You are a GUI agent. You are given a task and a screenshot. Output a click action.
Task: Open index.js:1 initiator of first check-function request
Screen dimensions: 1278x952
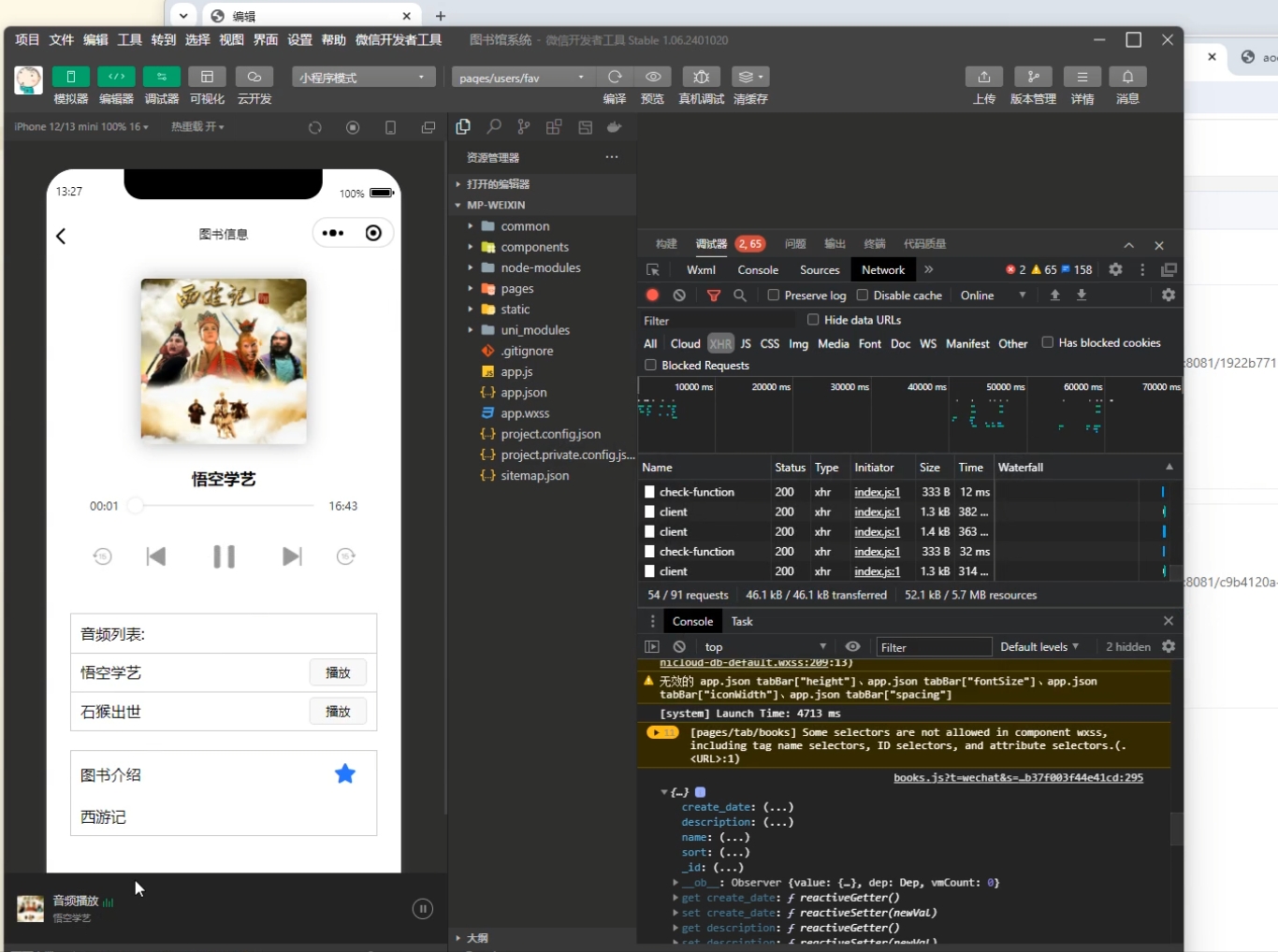(x=877, y=492)
